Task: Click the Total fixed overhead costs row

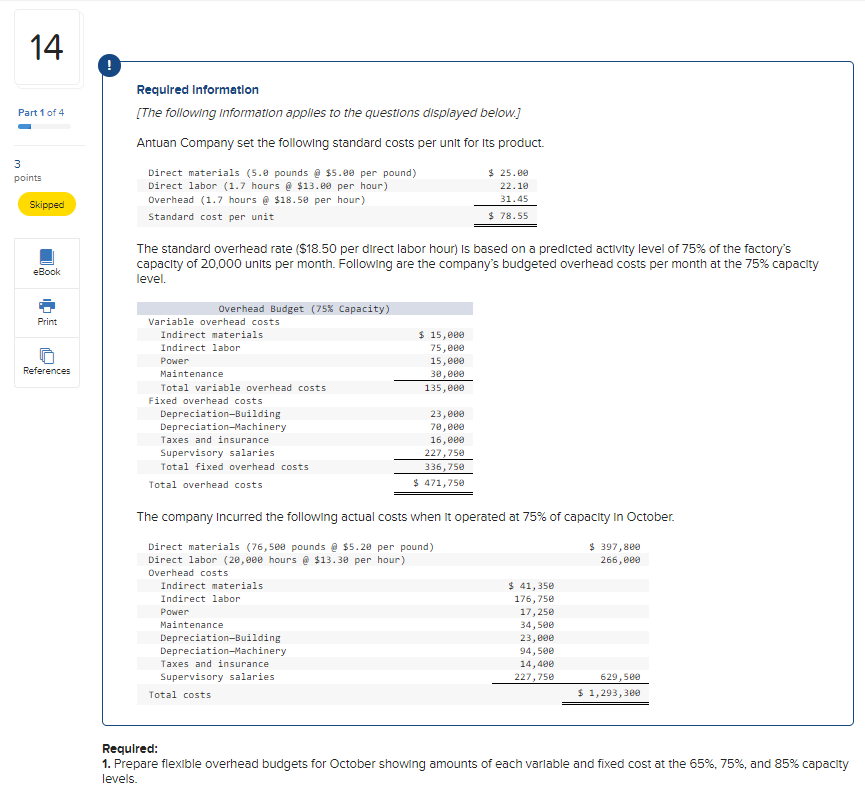Action: point(305,467)
